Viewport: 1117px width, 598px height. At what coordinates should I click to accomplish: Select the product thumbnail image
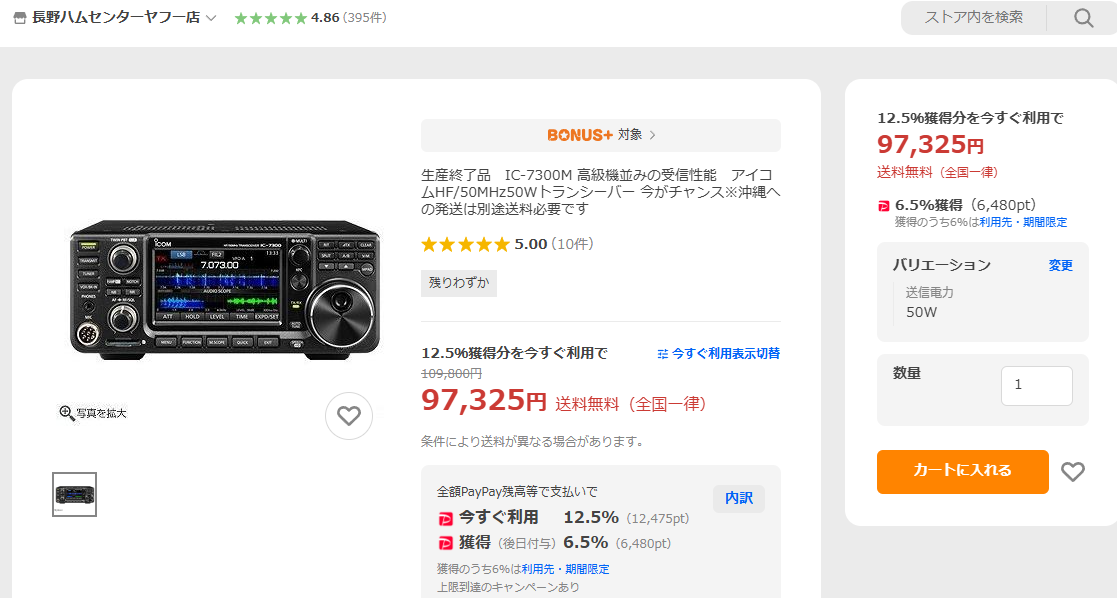point(74,494)
